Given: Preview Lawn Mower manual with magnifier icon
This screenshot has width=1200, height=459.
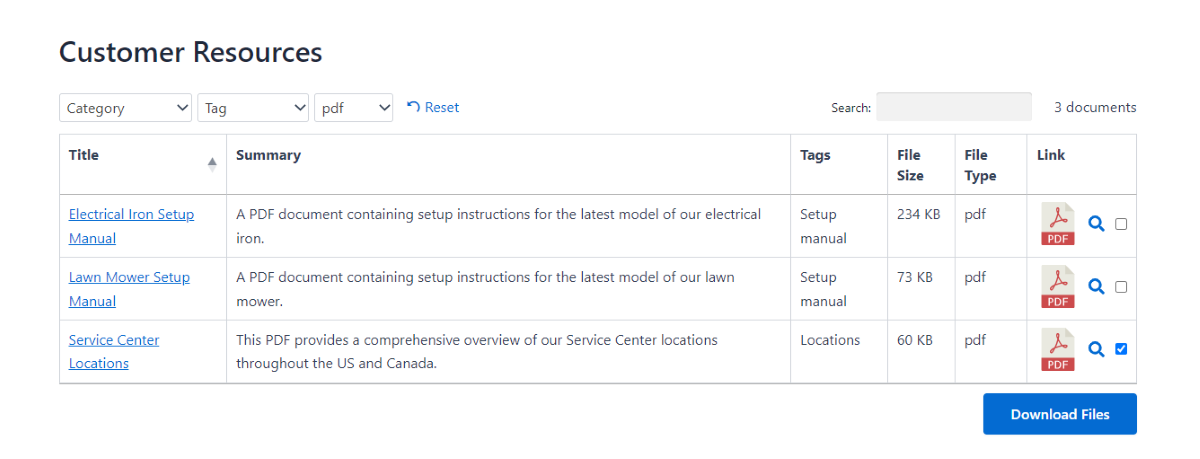Looking at the screenshot, I should (1096, 287).
